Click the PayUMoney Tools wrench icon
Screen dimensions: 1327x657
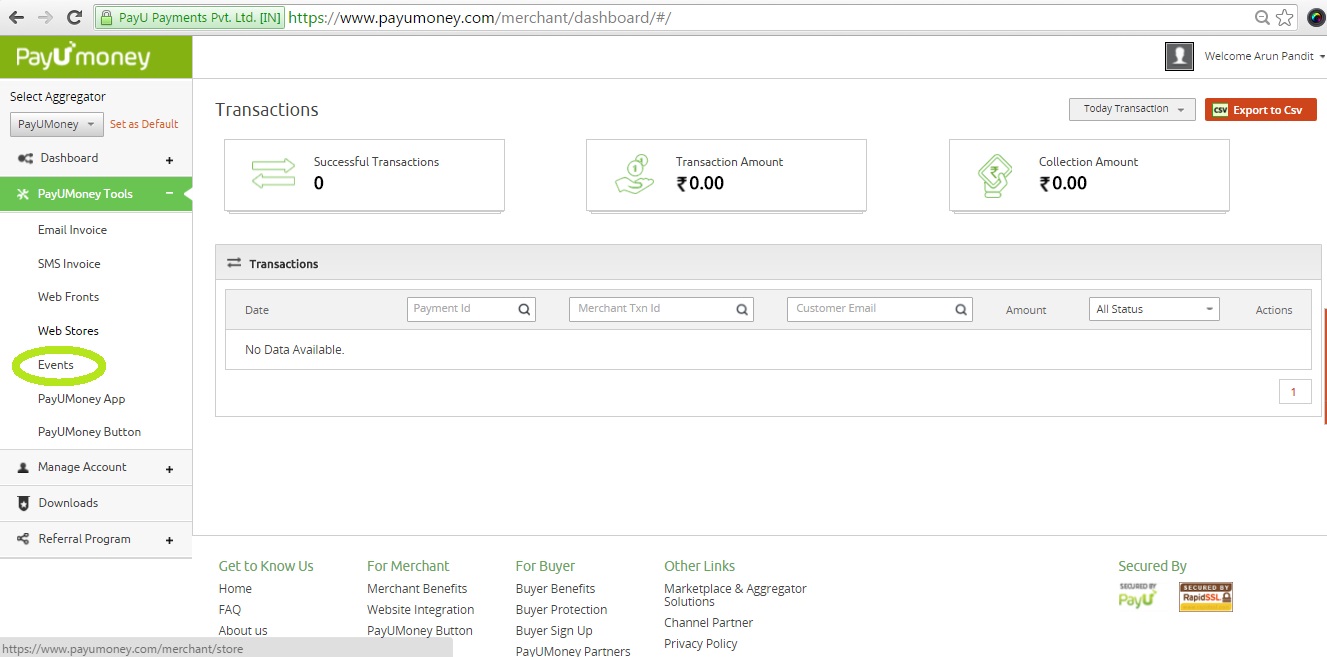(23, 194)
